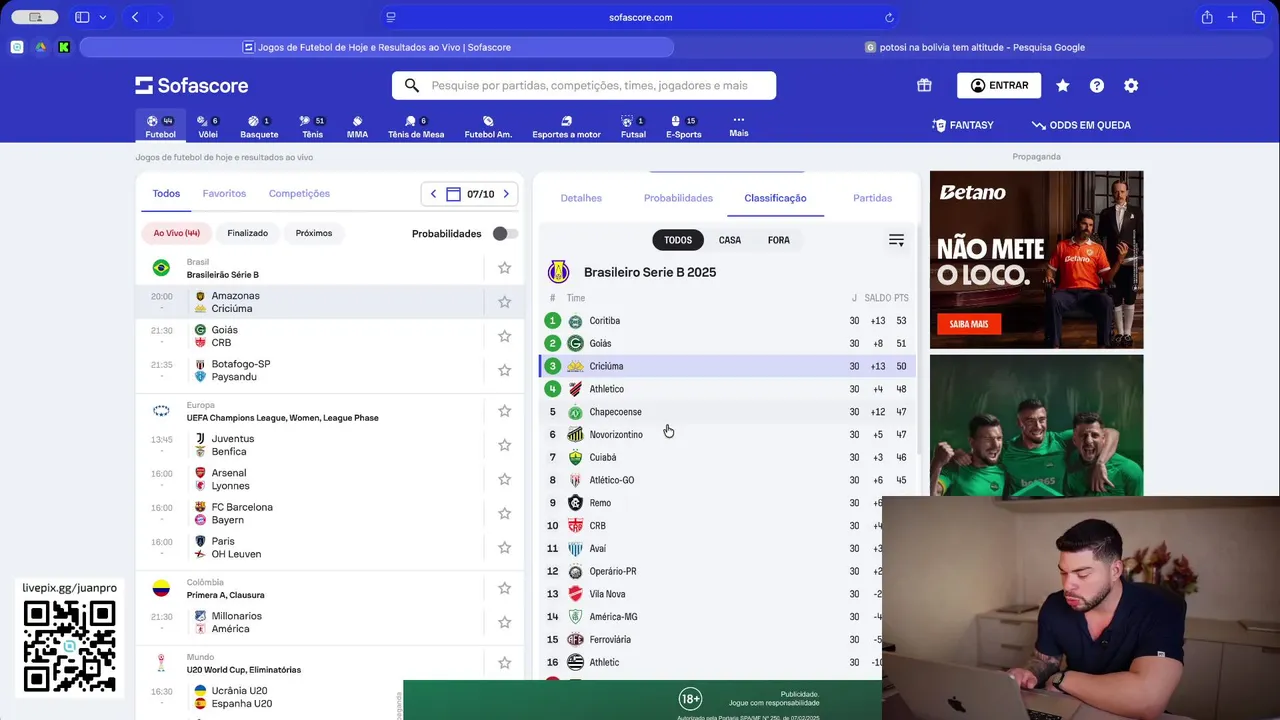Viewport: 1280px width, 720px height.
Task: Open the gift box icon
Action: tap(924, 86)
